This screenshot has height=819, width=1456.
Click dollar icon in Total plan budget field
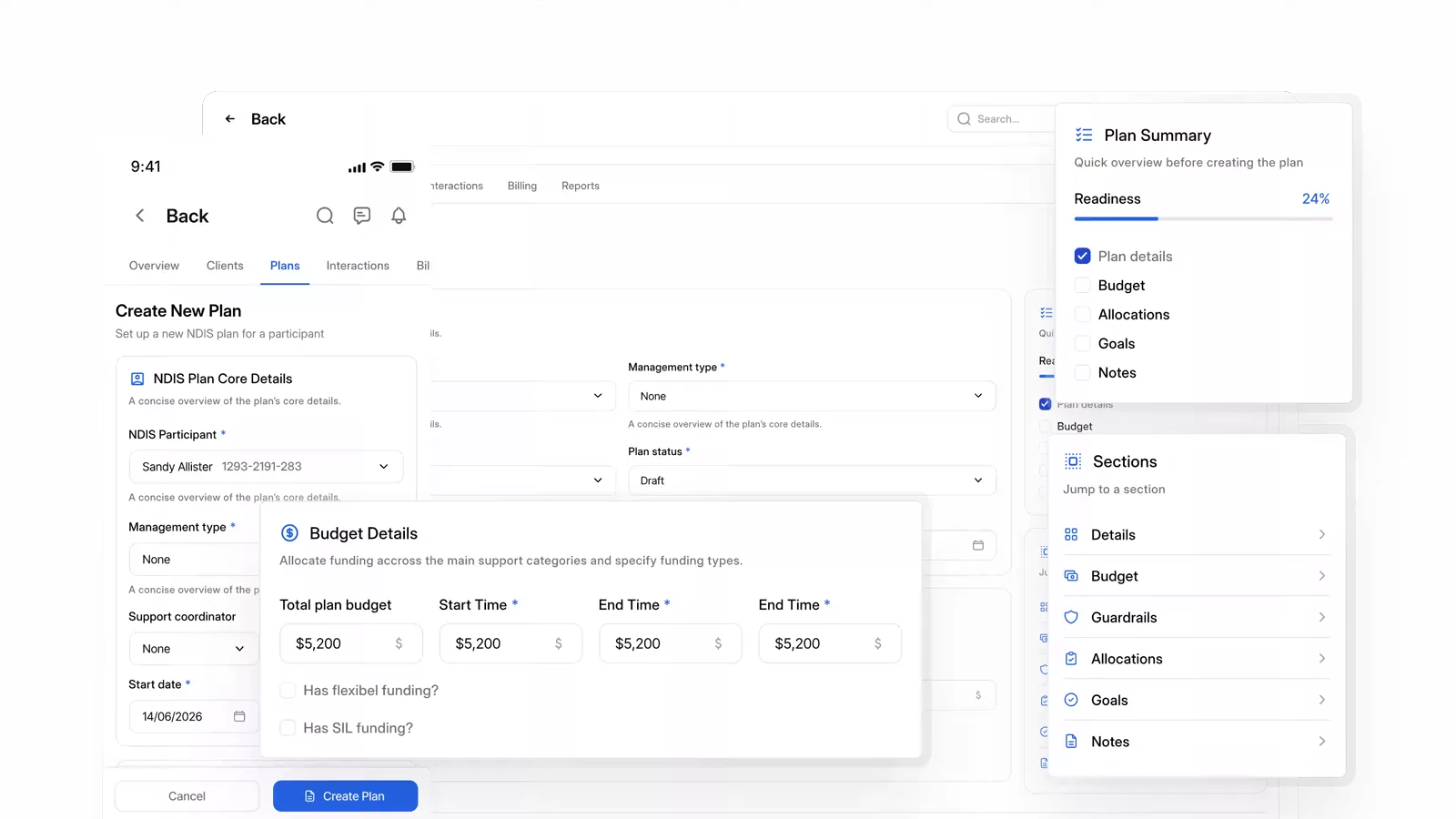click(x=399, y=643)
